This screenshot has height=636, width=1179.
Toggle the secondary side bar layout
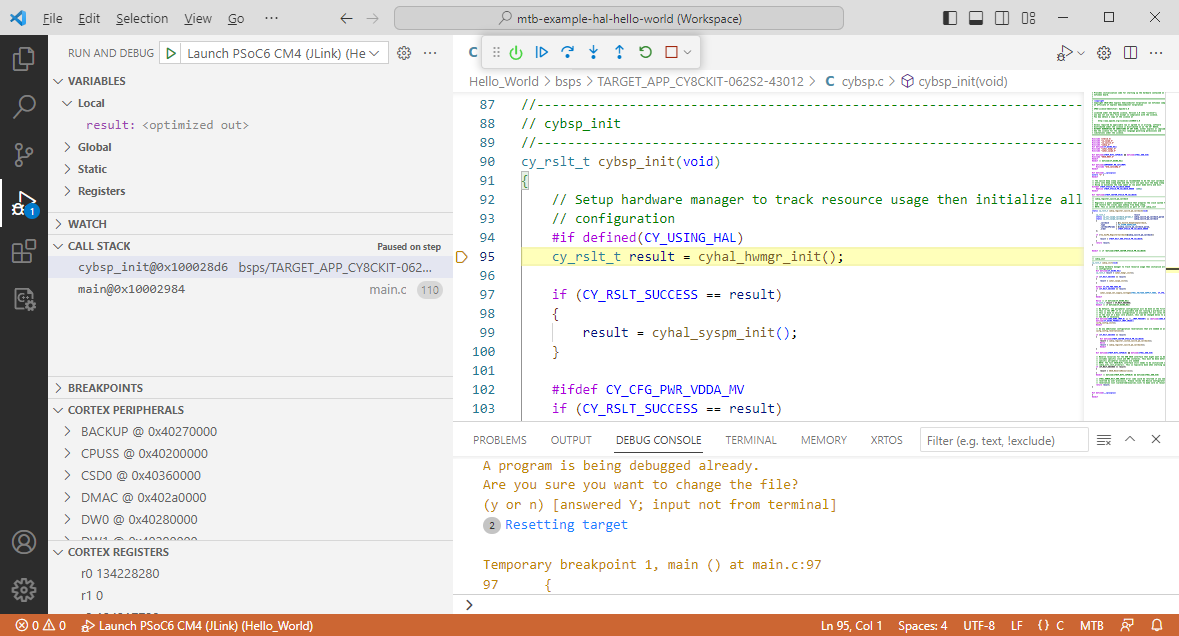click(x=1002, y=18)
